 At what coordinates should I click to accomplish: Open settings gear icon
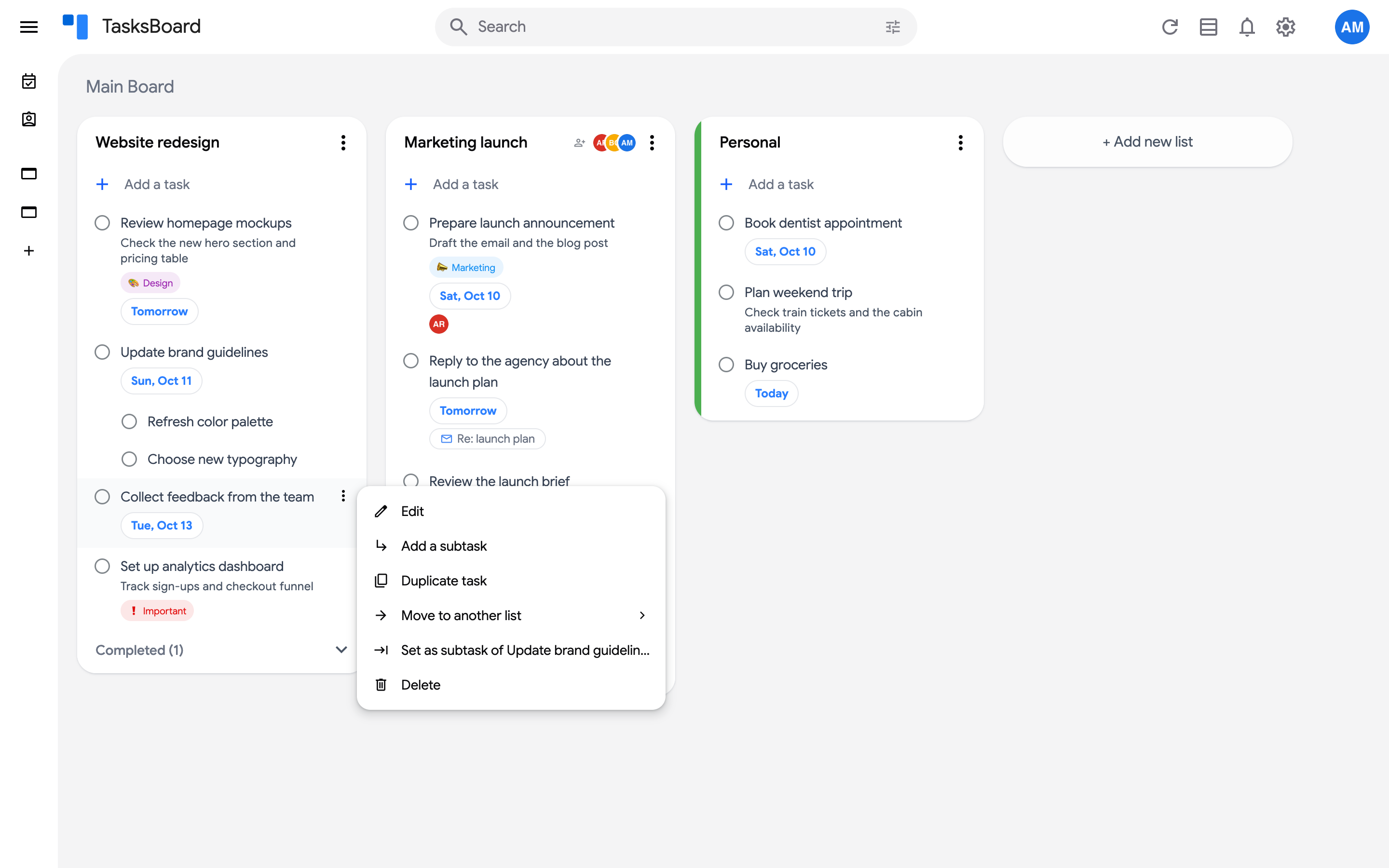coord(1286,27)
